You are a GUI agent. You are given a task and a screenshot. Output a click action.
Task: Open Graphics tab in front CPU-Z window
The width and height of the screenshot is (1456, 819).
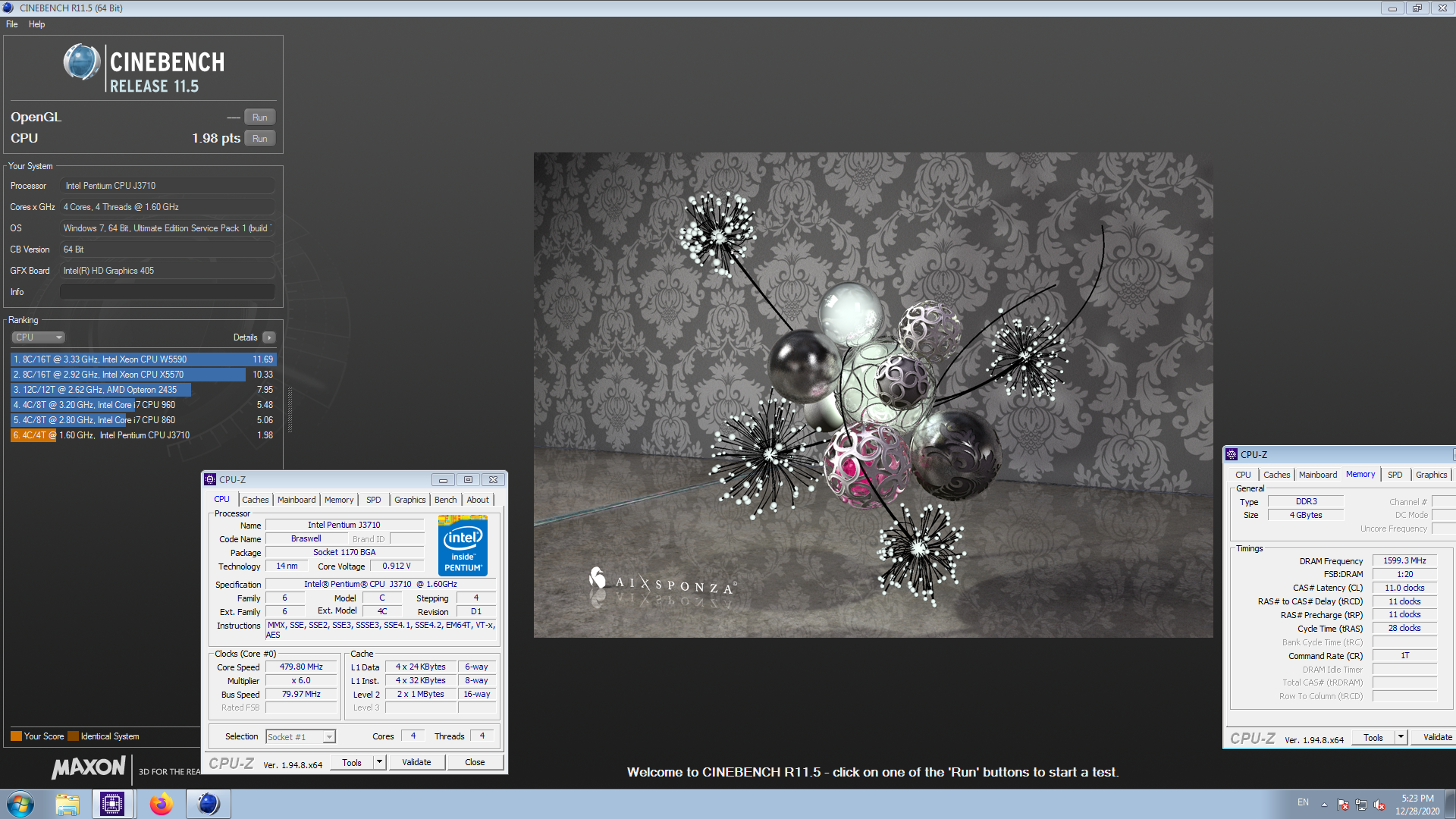pyautogui.click(x=410, y=500)
